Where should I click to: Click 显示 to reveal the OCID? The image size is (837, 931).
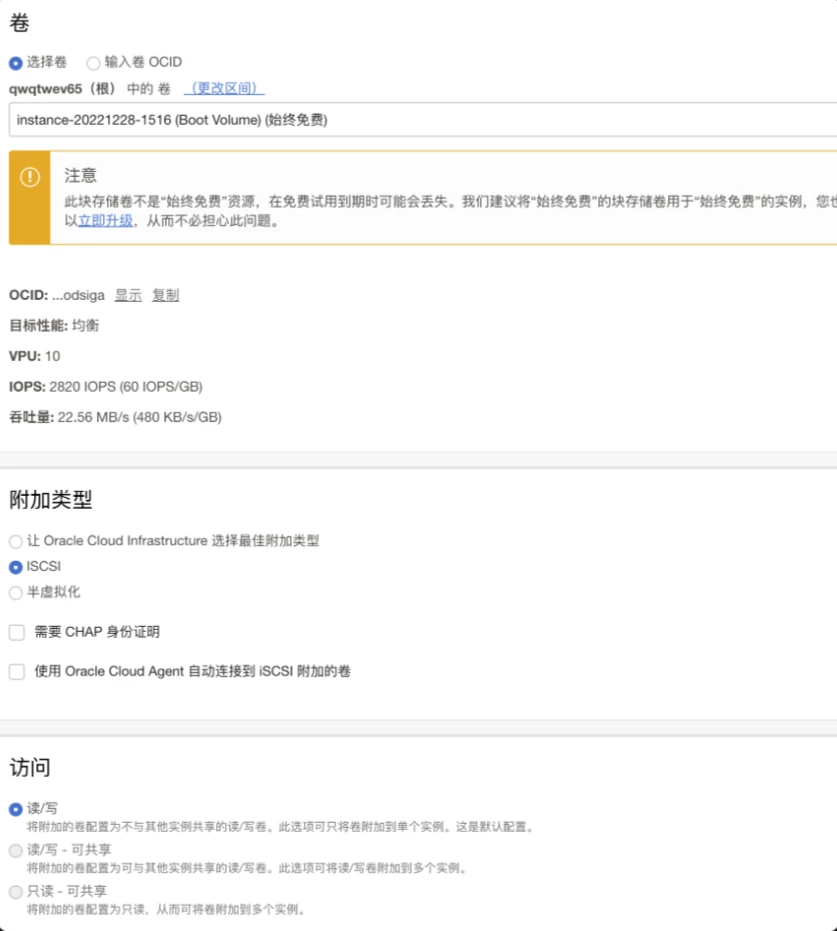point(128,295)
